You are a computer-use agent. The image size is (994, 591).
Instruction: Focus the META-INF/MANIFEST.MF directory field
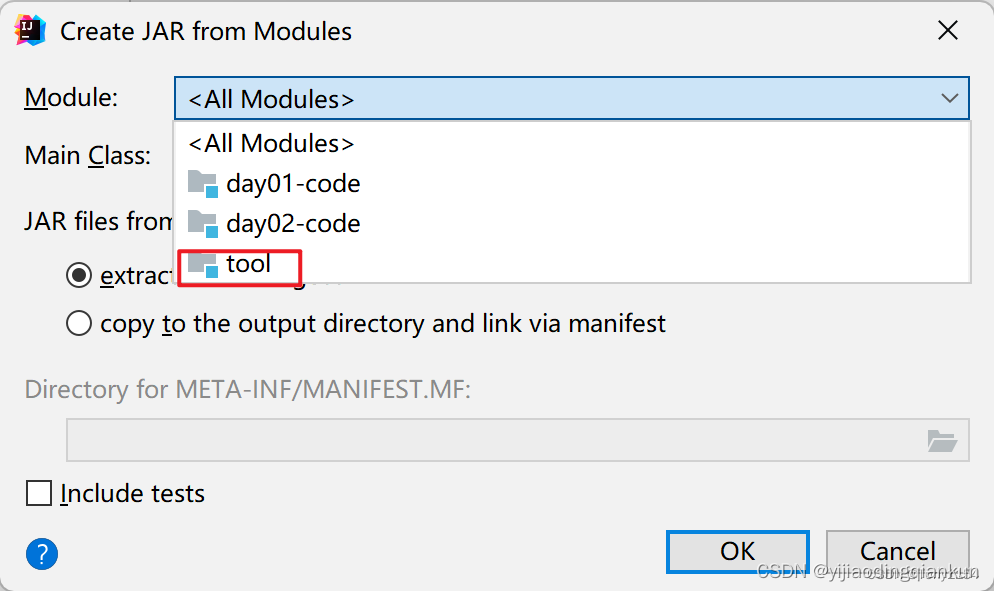(517, 440)
